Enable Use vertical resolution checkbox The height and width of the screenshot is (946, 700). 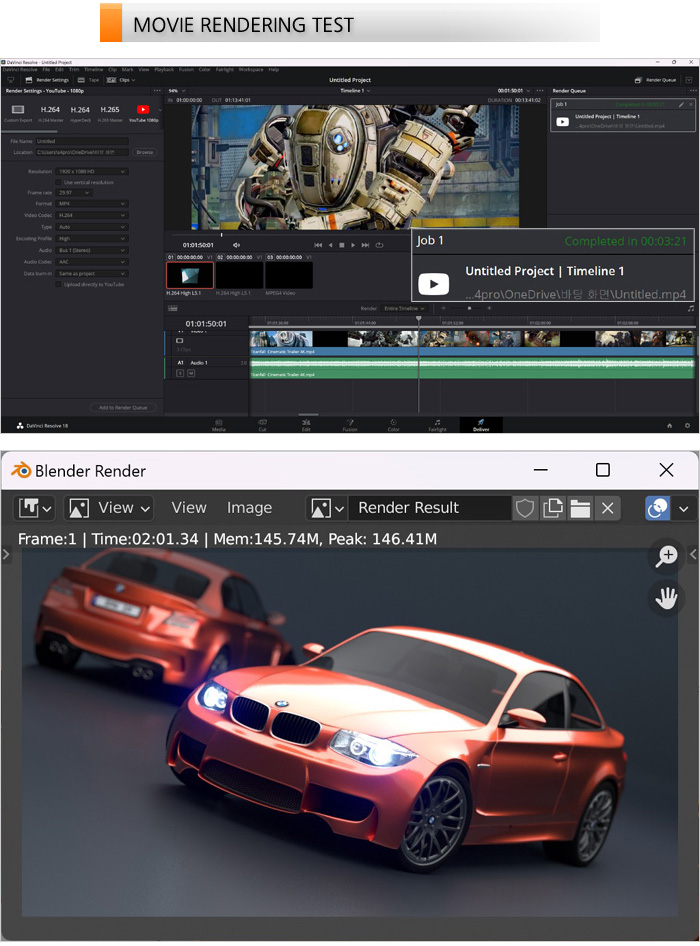[x=59, y=182]
